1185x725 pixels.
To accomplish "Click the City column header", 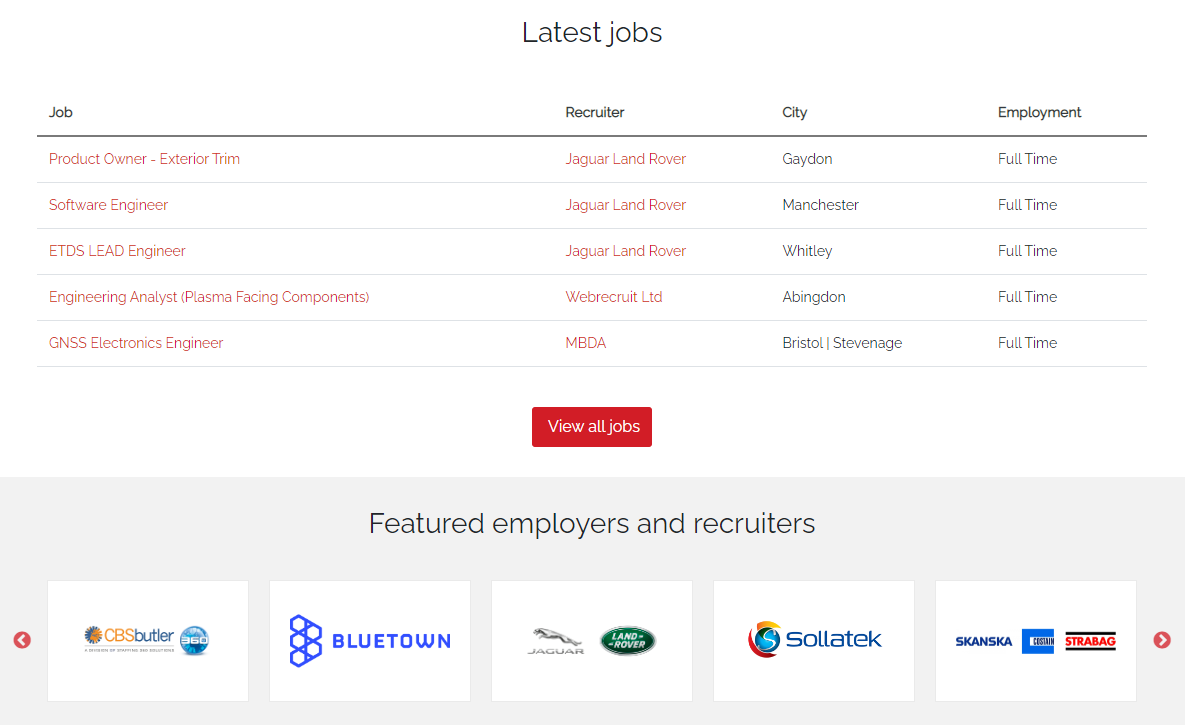I will (794, 112).
